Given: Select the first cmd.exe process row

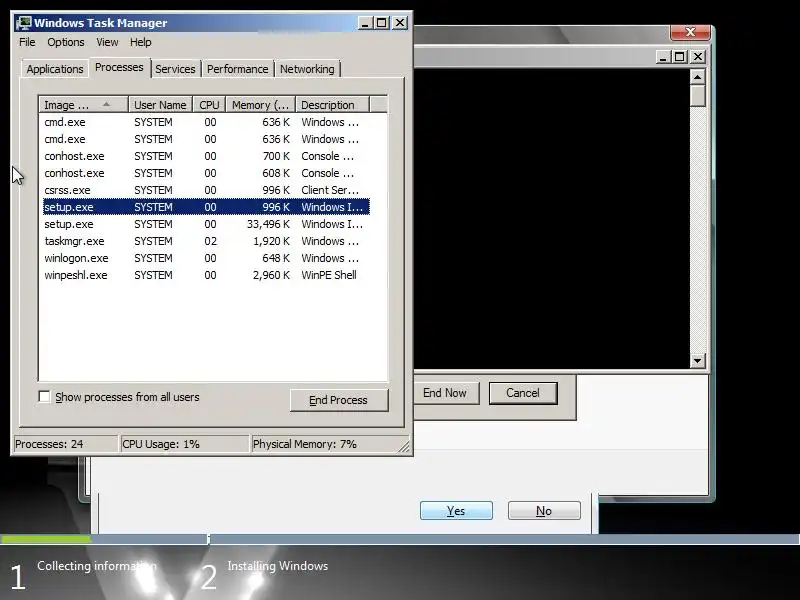Looking at the screenshot, I should click(x=206, y=122).
